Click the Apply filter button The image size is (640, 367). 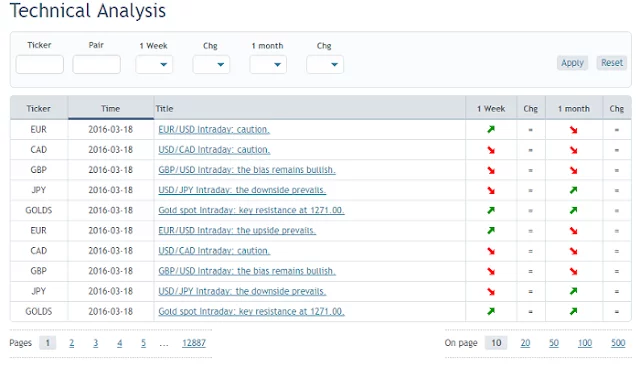point(572,63)
